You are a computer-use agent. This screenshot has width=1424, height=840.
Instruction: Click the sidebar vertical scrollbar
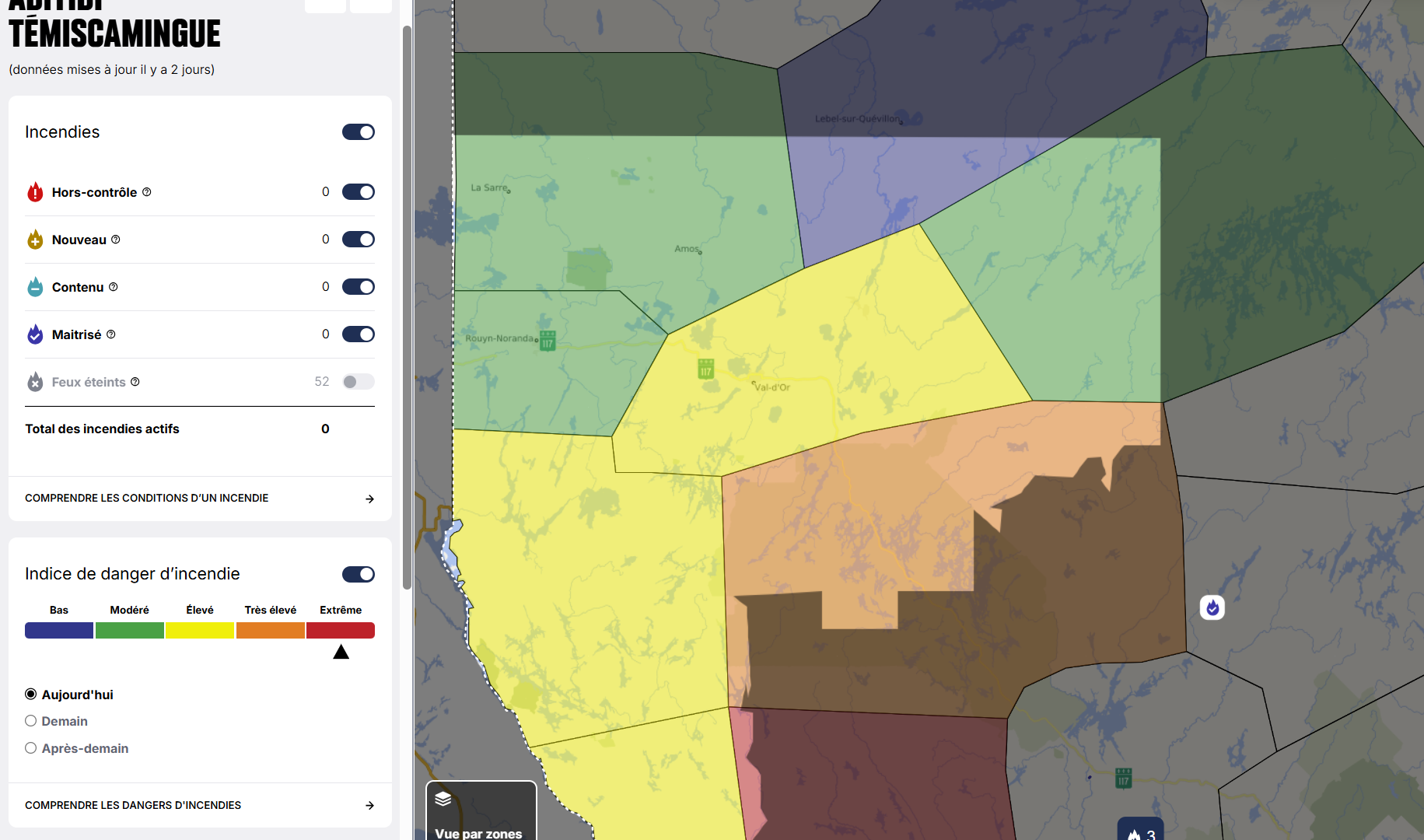[407, 311]
